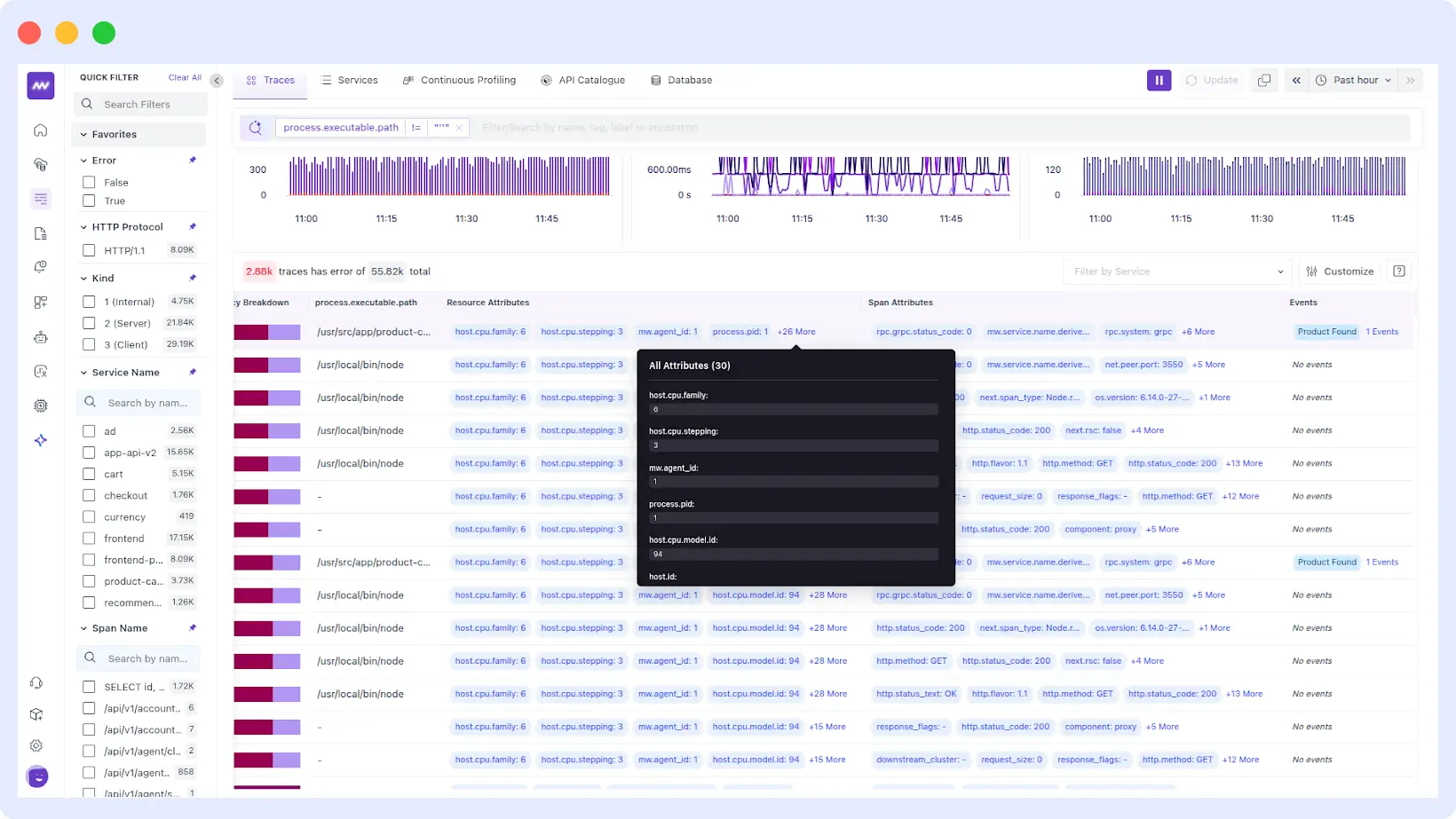The width and height of the screenshot is (1456, 819).
Task: Pause live updates with the purple pause button
Action: click(1159, 80)
